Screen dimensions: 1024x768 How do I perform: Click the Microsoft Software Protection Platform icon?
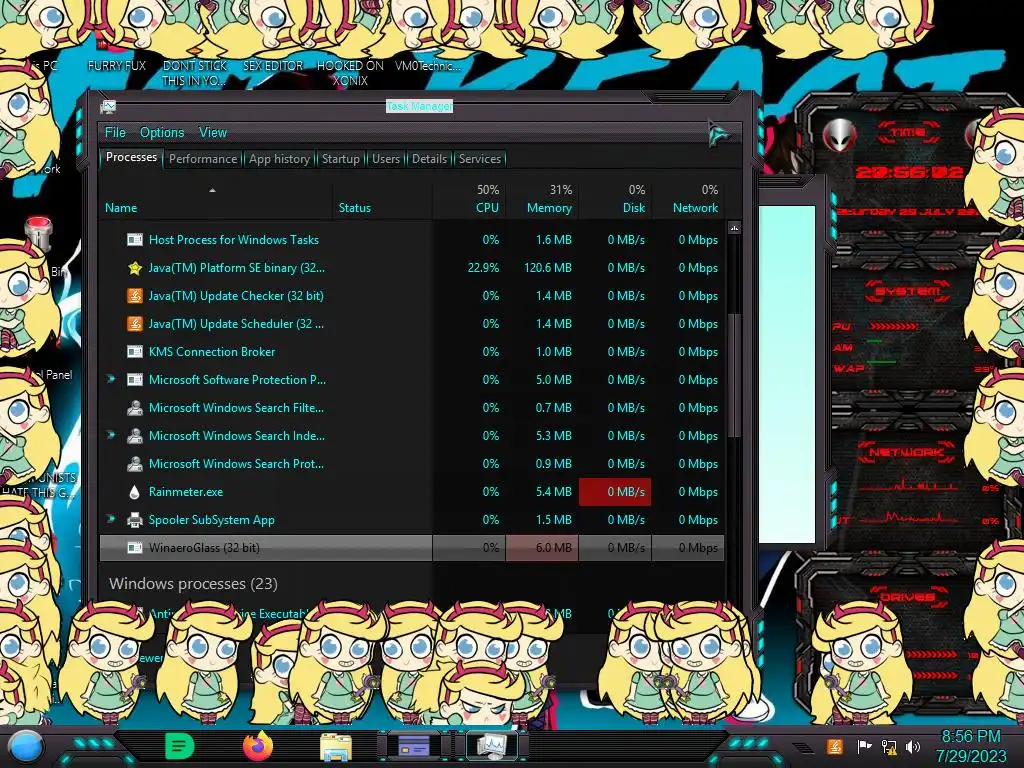pos(135,380)
